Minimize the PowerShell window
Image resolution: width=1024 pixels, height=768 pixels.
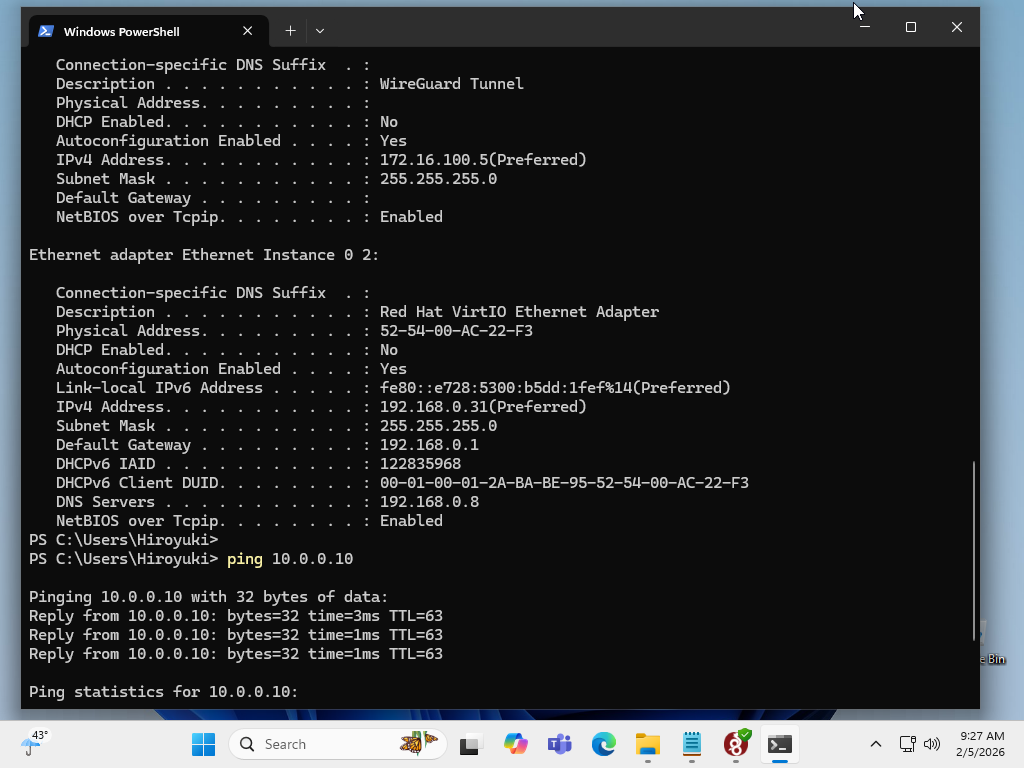pyautogui.click(x=865, y=27)
